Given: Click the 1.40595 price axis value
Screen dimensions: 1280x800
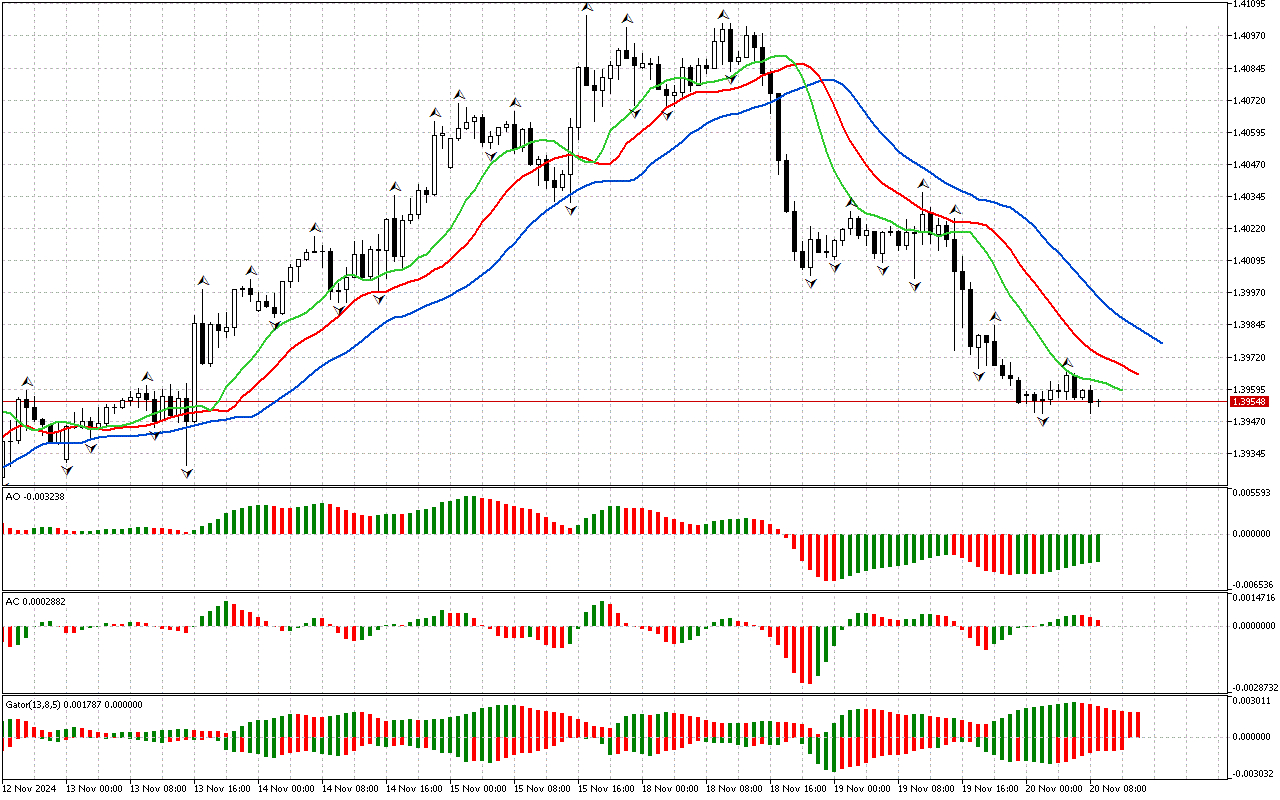Looking at the screenshot, I should 1251,133.
